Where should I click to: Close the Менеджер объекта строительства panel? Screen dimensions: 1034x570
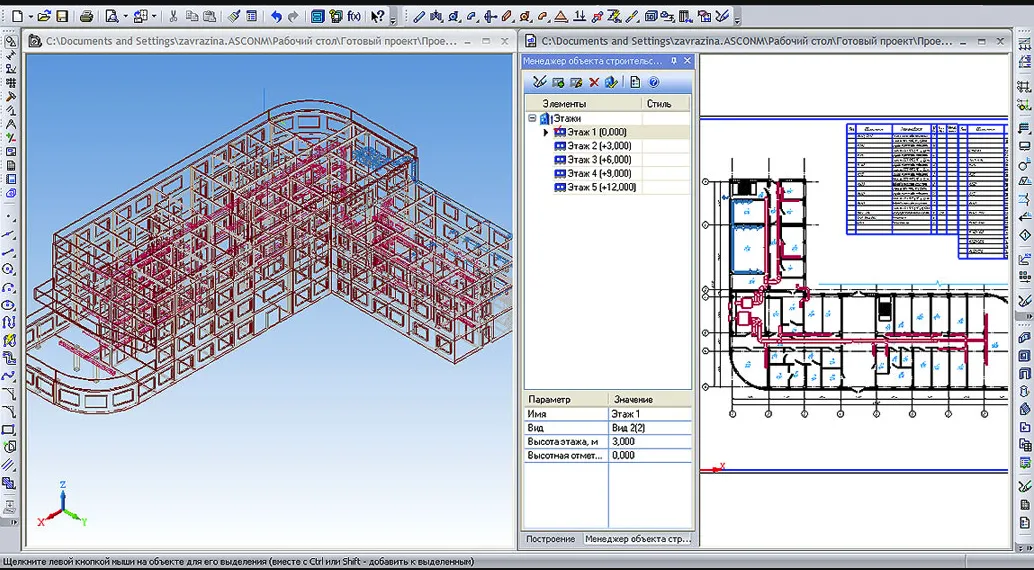pyautogui.click(x=687, y=61)
